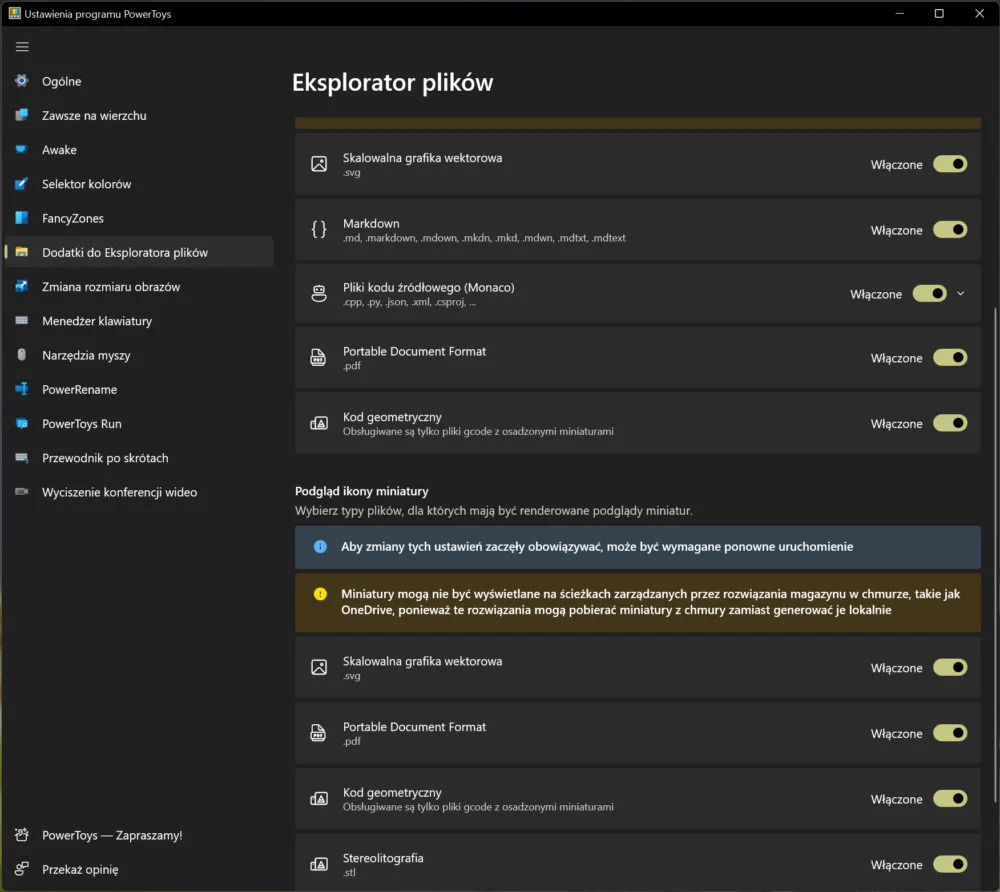Click the Awake module icon
This screenshot has width=1000, height=892.
[22, 149]
